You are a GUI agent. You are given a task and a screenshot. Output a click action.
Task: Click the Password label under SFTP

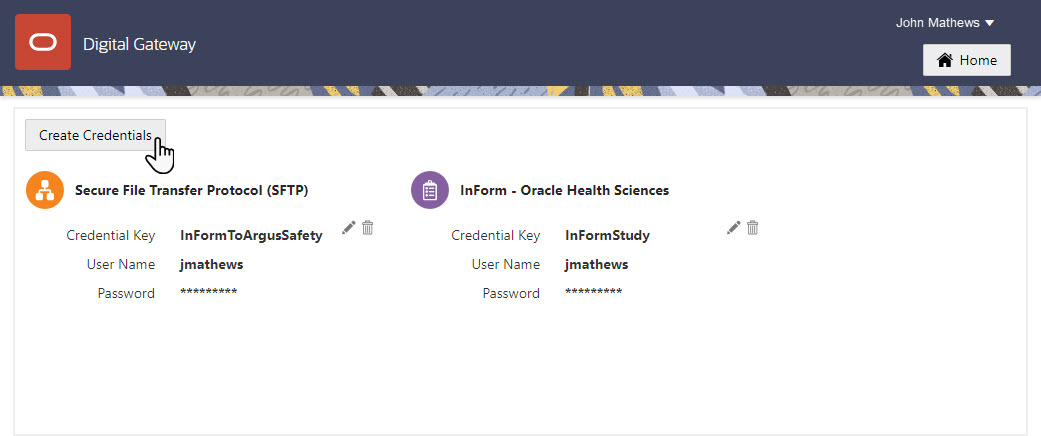[x=126, y=293]
